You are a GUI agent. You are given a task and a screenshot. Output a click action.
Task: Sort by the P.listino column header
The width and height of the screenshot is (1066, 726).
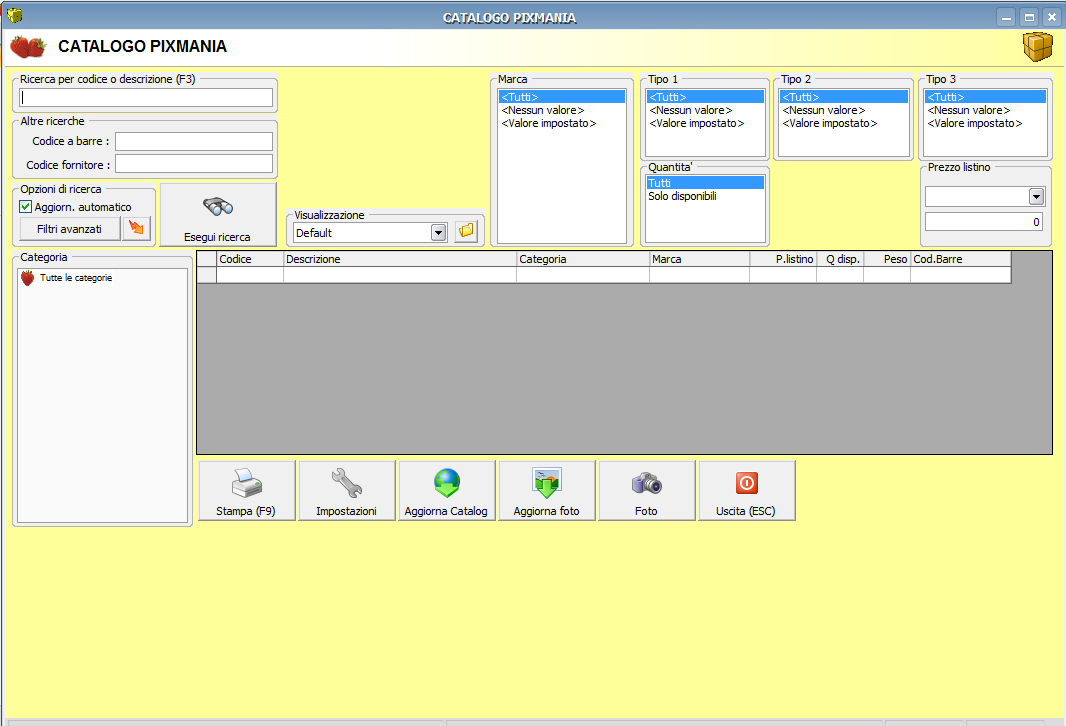click(x=783, y=259)
